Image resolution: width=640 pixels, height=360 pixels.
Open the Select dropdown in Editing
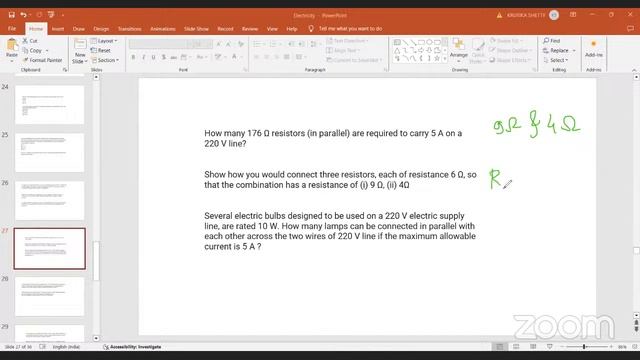[556, 60]
